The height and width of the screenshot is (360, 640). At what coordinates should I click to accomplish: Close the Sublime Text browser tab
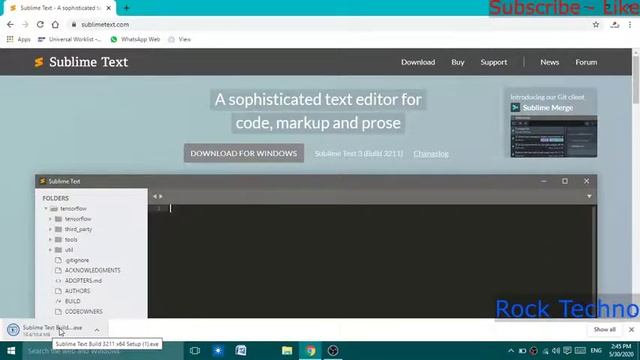pos(109,8)
